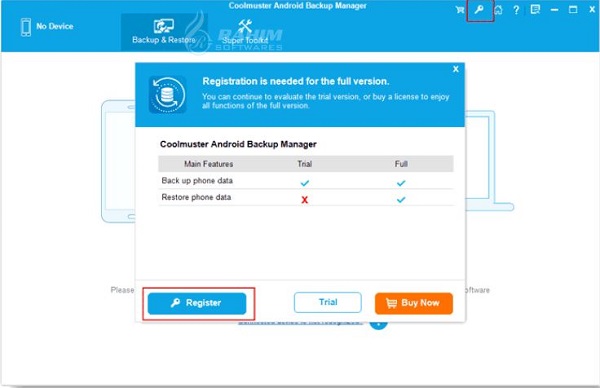Click the 'Main Features' column header
Viewport: 600px width, 388px height.
click(x=209, y=164)
